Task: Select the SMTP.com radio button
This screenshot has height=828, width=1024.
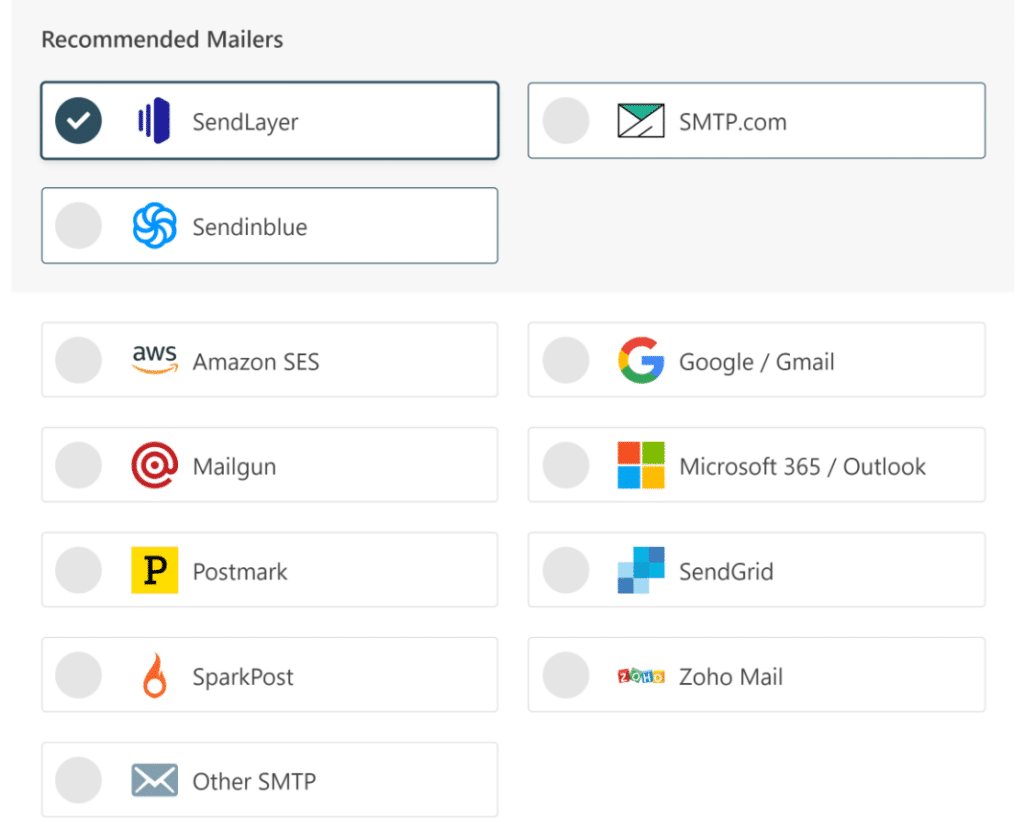Action: pos(565,119)
